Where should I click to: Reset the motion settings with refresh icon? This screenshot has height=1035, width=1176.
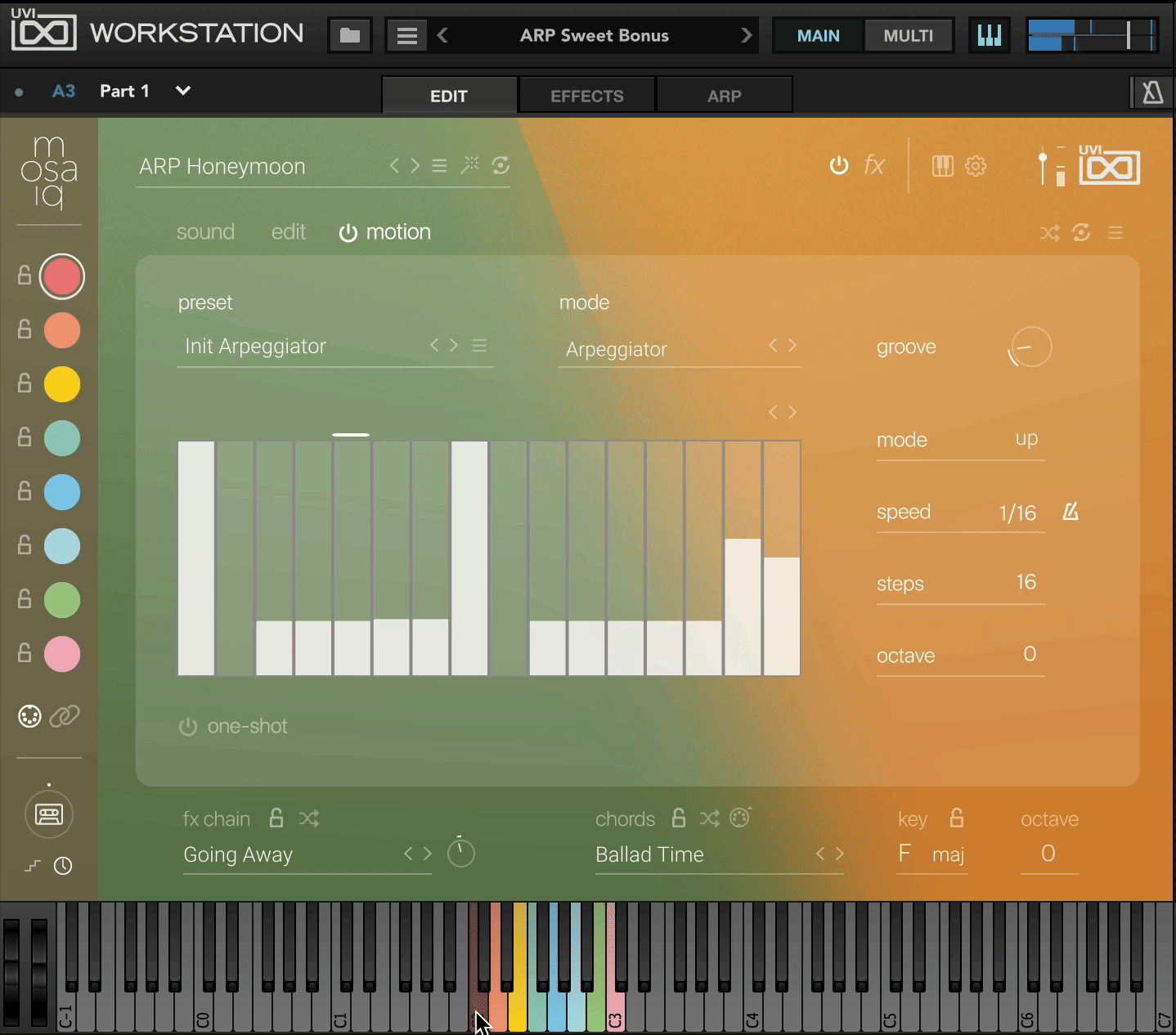pos(1081,233)
